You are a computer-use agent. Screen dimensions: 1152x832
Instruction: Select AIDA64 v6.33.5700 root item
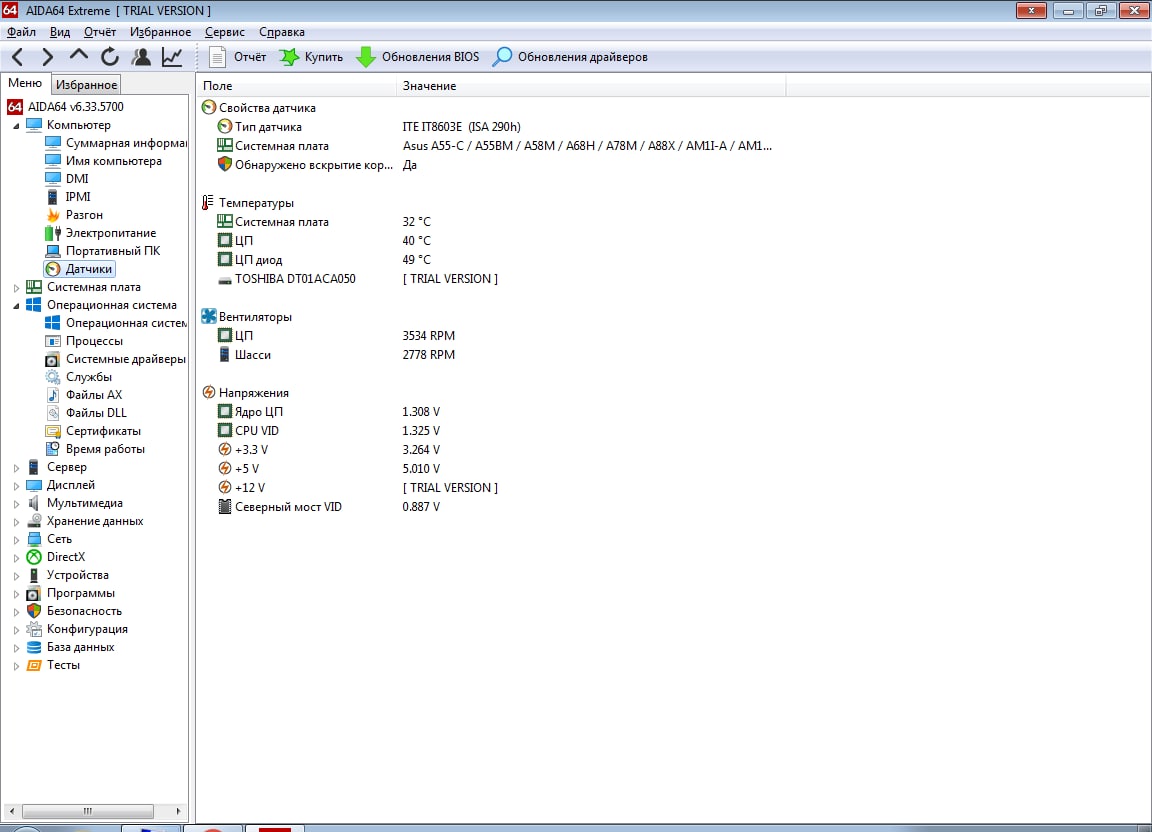pos(65,107)
